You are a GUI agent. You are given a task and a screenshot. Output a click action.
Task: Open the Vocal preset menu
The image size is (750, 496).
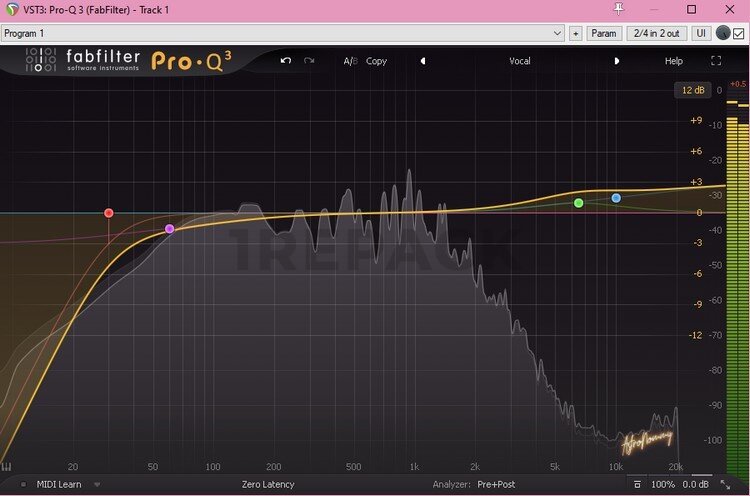pos(519,61)
